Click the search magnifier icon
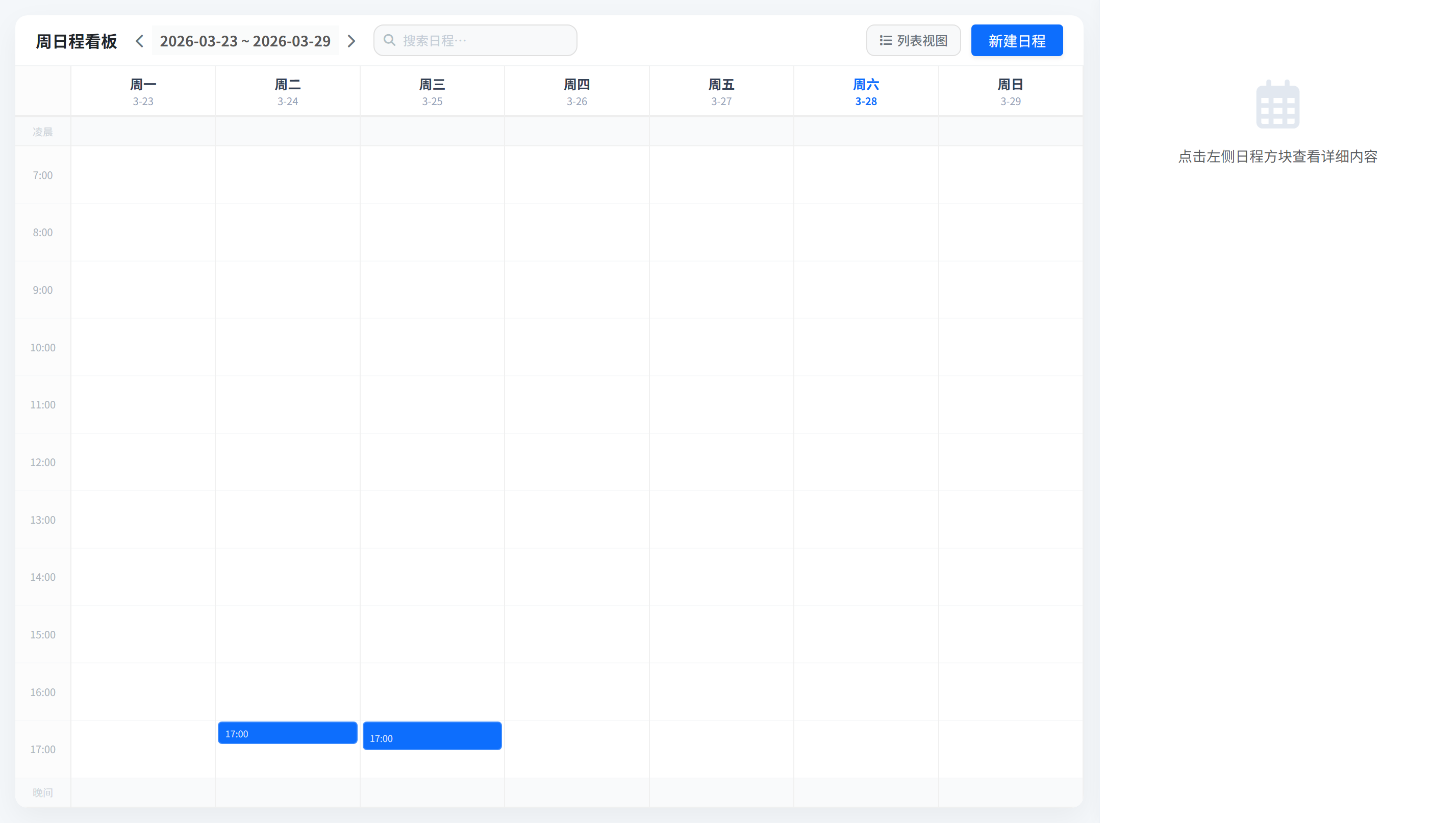This screenshot has width=1456, height=823. click(389, 40)
